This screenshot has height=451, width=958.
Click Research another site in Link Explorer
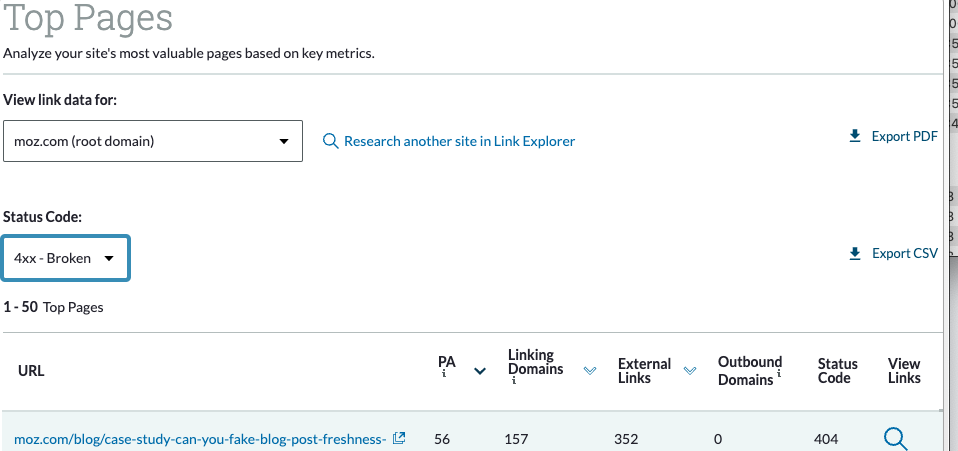click(x=459, y=142)
